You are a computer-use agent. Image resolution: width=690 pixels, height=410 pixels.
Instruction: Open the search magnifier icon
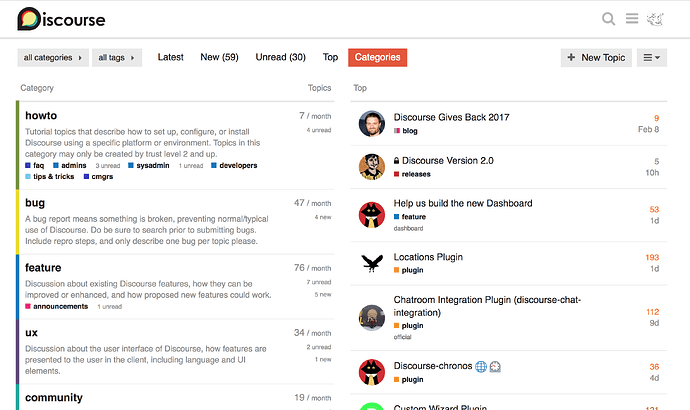coord(608,19)
